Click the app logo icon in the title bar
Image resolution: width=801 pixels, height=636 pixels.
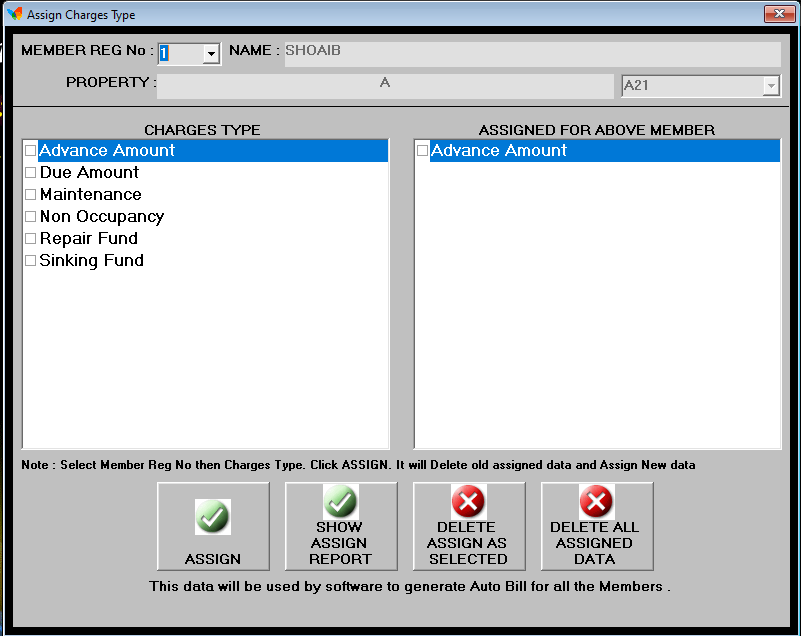point(15,14)
